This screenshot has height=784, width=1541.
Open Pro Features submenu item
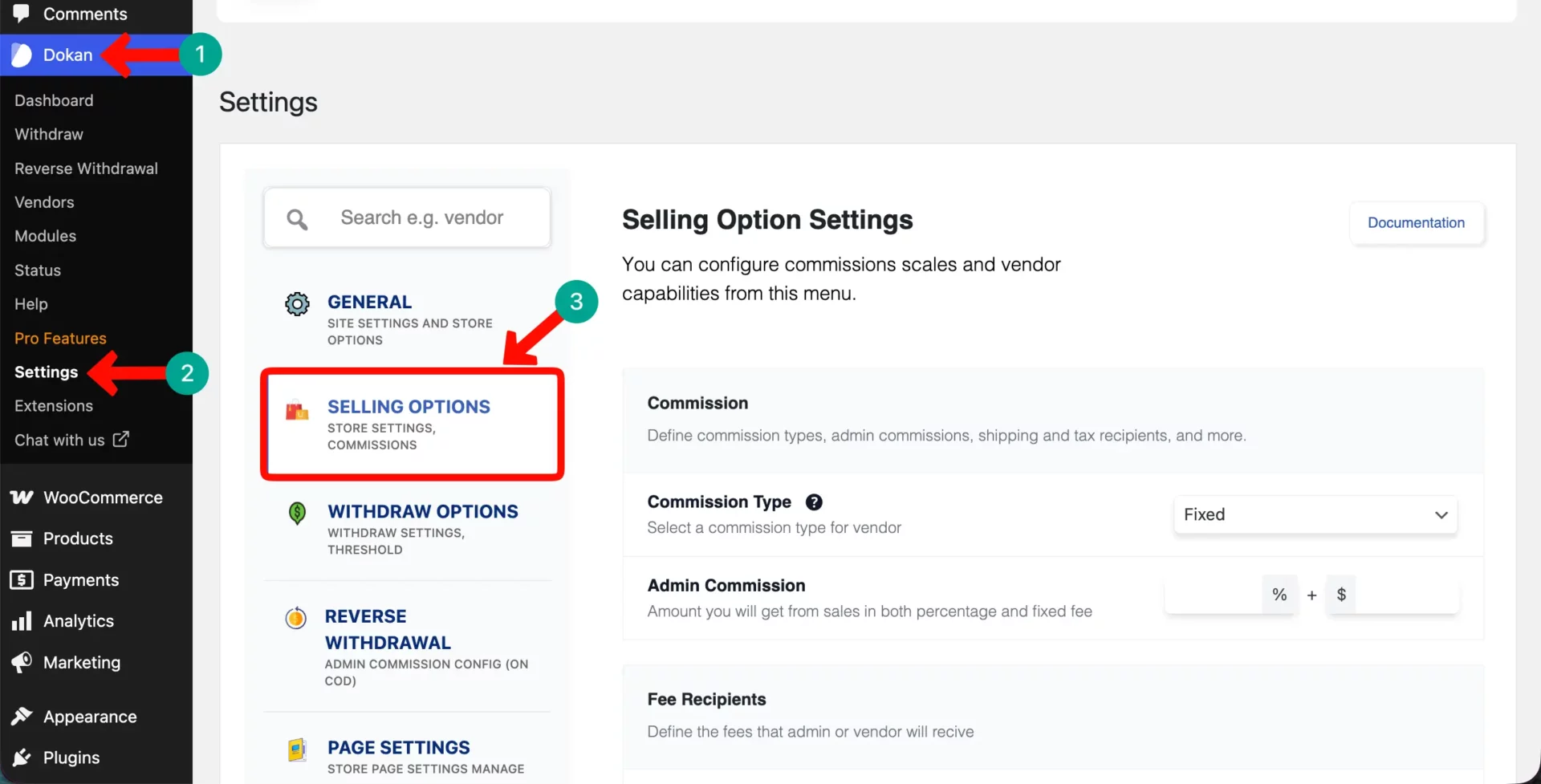pyautogui.click(x=60, y=338)
